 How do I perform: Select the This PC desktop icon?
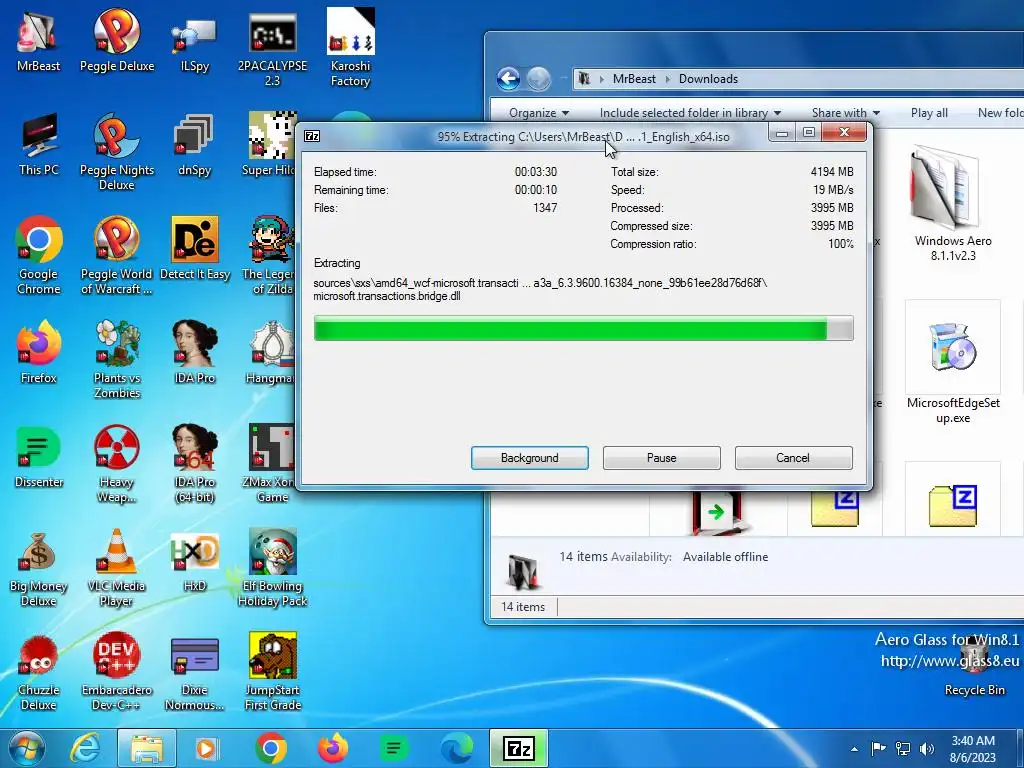(x=39, y=145)
